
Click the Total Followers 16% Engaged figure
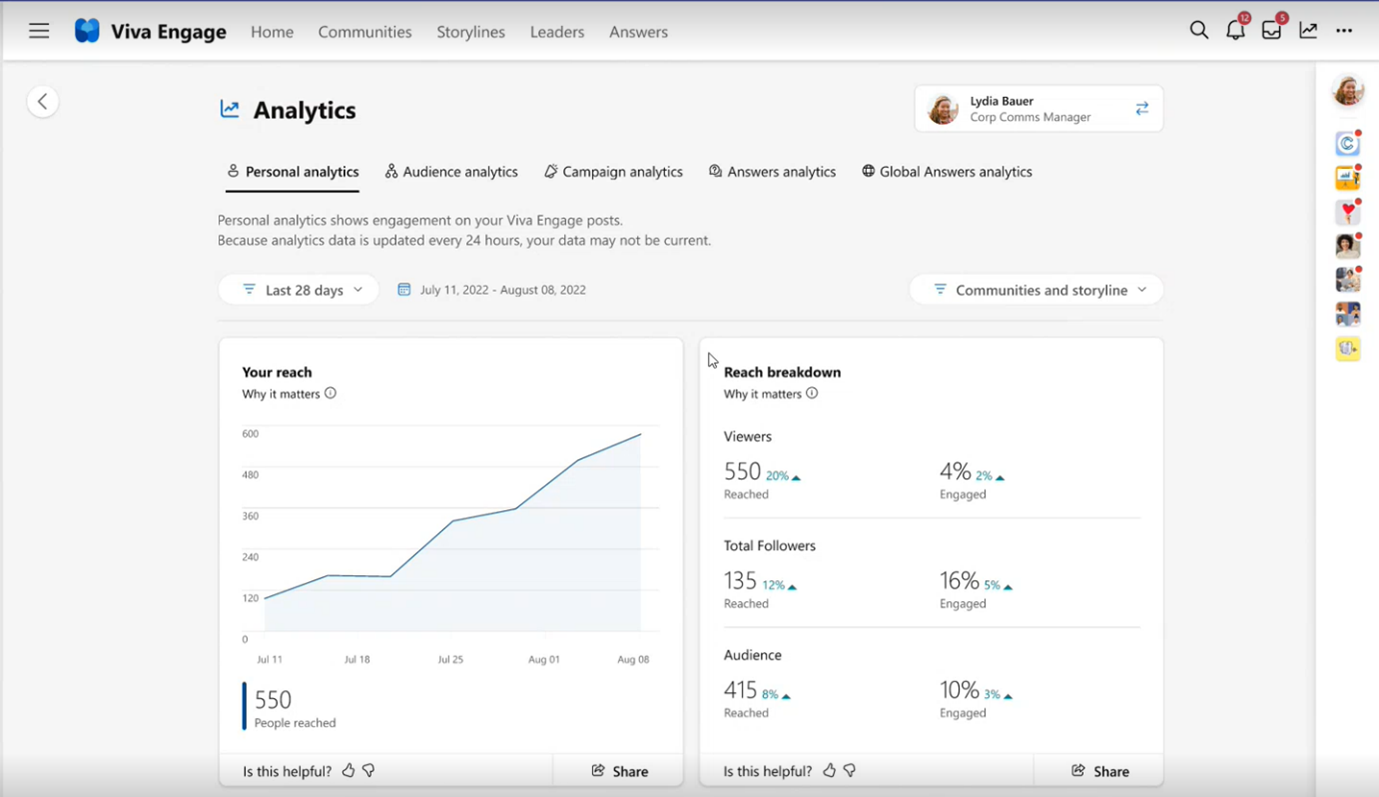tap(960, 581)
